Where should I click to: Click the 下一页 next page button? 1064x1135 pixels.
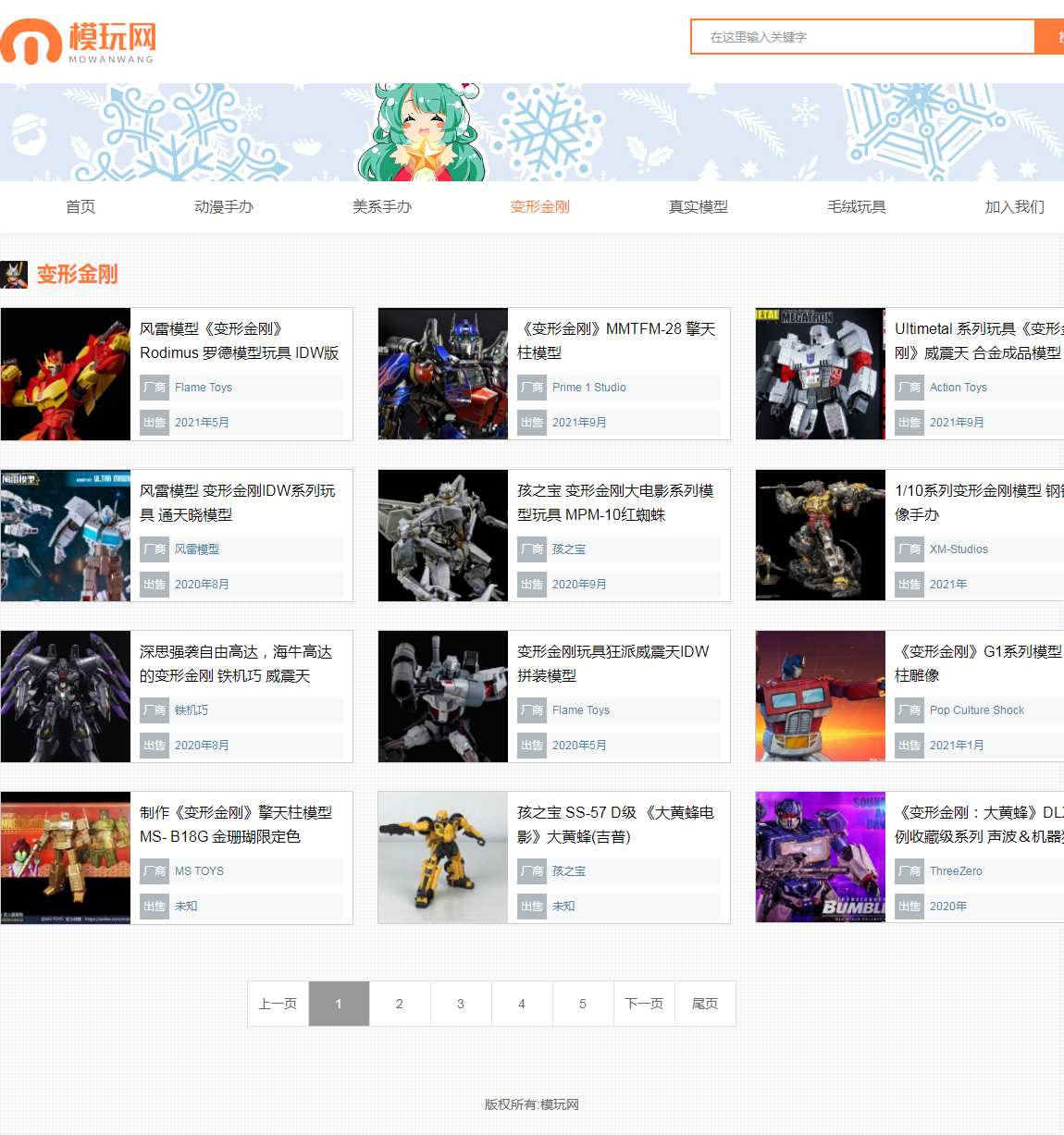coord(644,1004)
